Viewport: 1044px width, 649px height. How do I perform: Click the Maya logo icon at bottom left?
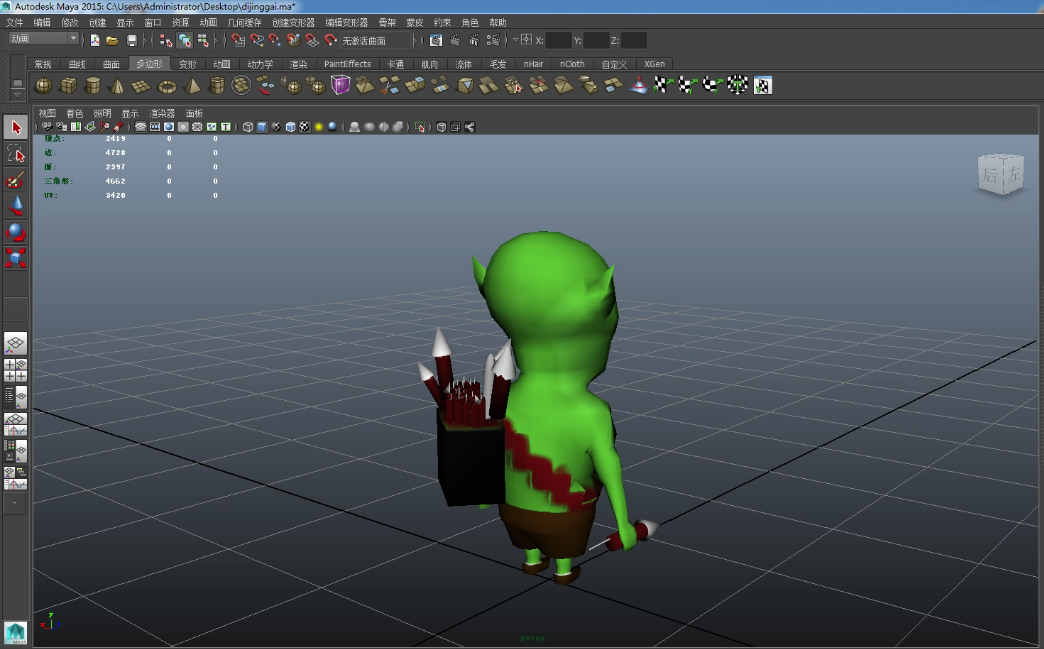(x=15, y=632)
